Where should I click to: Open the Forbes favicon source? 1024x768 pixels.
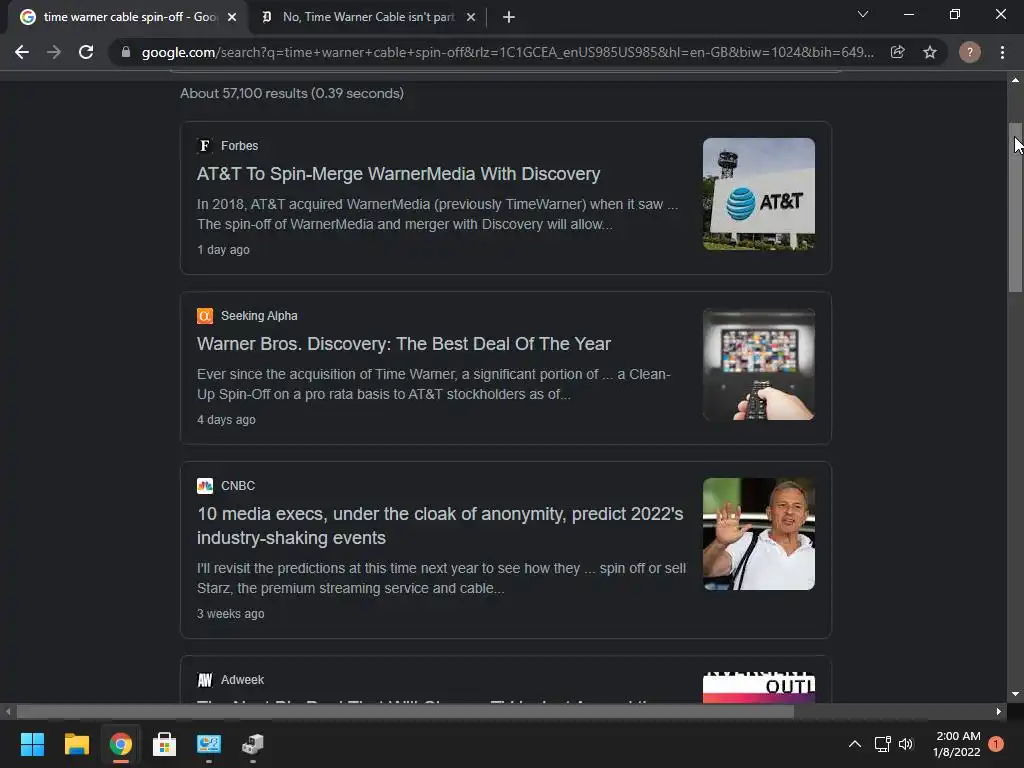204,146
